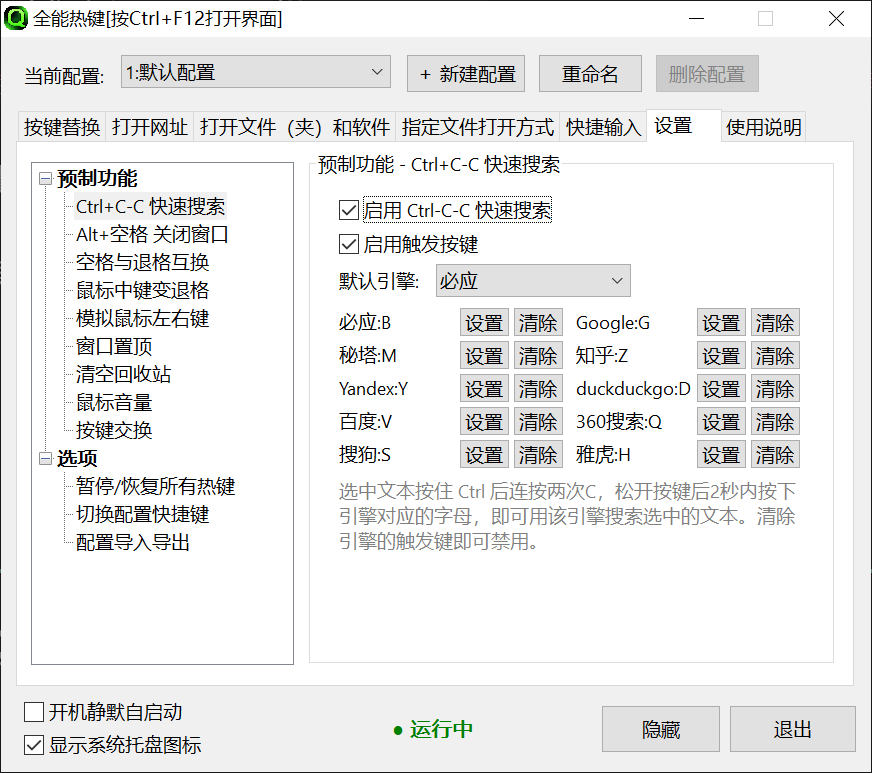This screenshot has width=872, height=773.
Task: Set the 搜狗:S trigger key
Action: pyautogui.click(x=484, y=454)
